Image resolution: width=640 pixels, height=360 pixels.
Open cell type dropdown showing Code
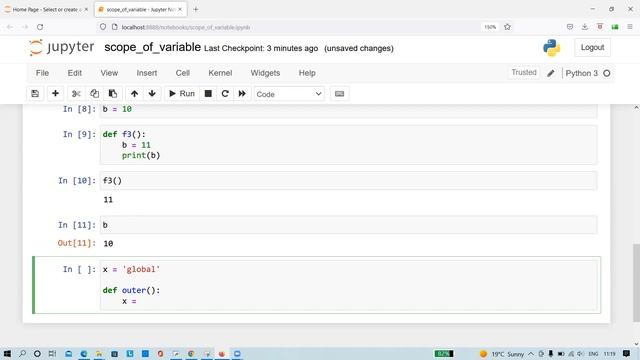coord(289,94)
